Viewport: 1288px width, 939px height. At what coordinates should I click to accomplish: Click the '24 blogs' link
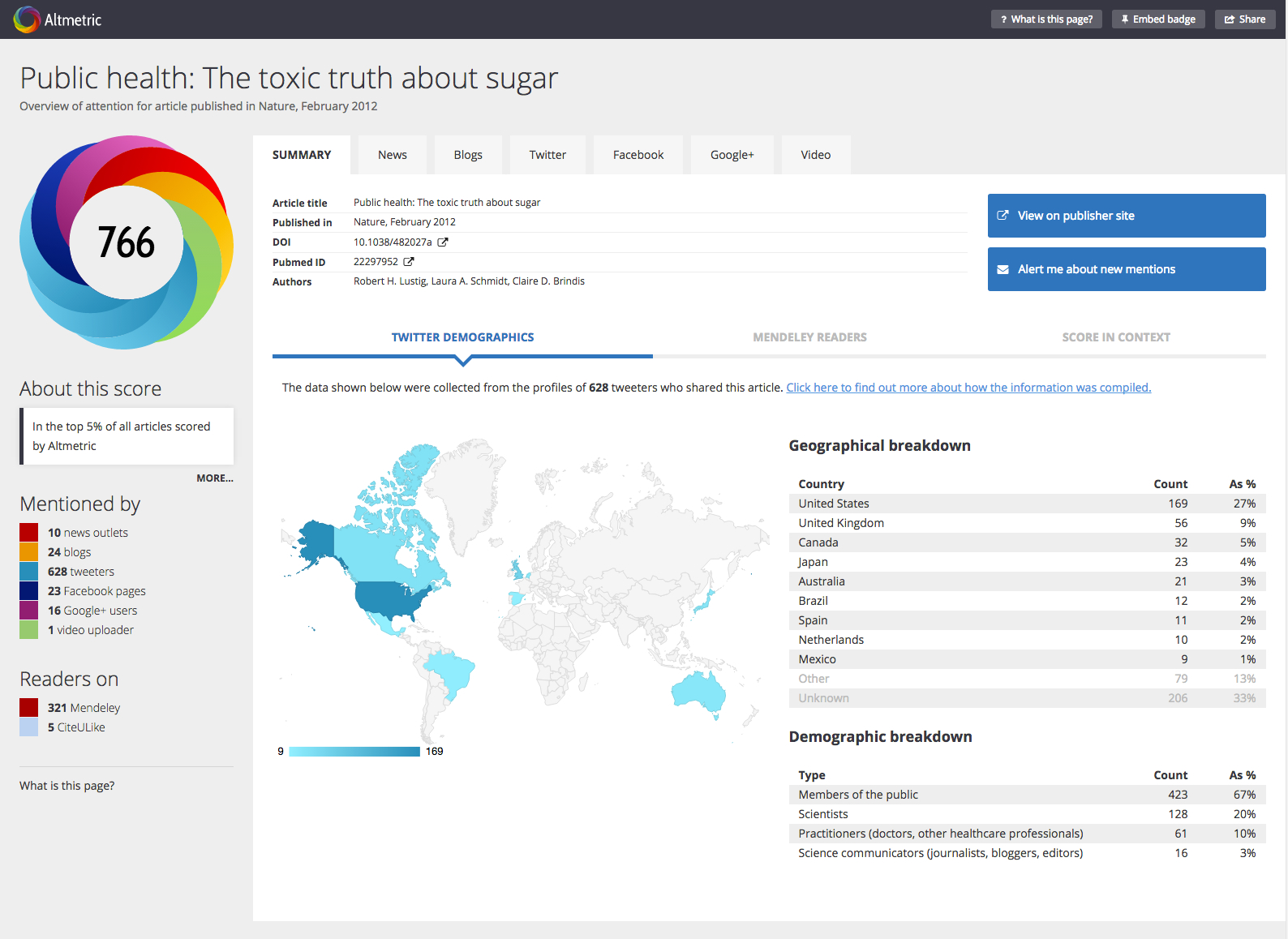pyautogui.click(x=69, y=552)
